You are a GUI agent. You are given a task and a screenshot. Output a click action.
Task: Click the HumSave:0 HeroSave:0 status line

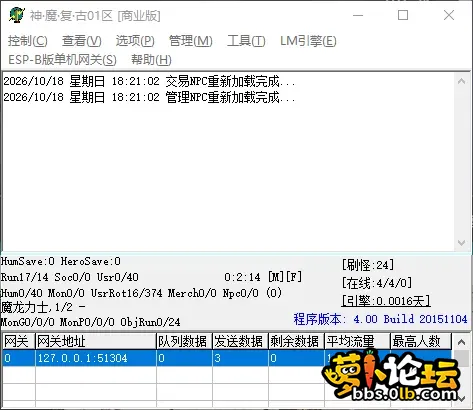click(61, 261)
